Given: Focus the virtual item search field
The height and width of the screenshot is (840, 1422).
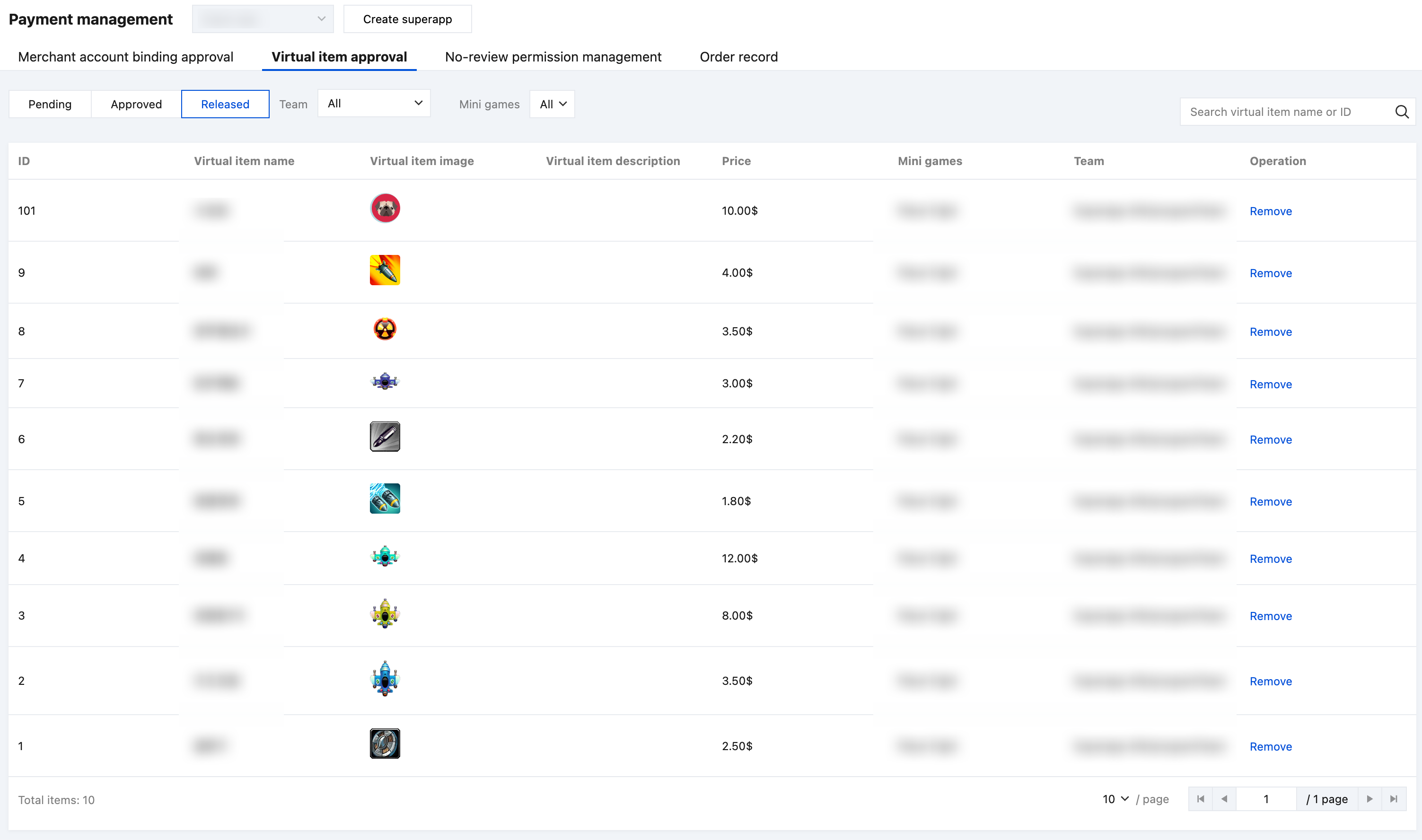Looking at the screenshot, I should [x=1285, y=112].
